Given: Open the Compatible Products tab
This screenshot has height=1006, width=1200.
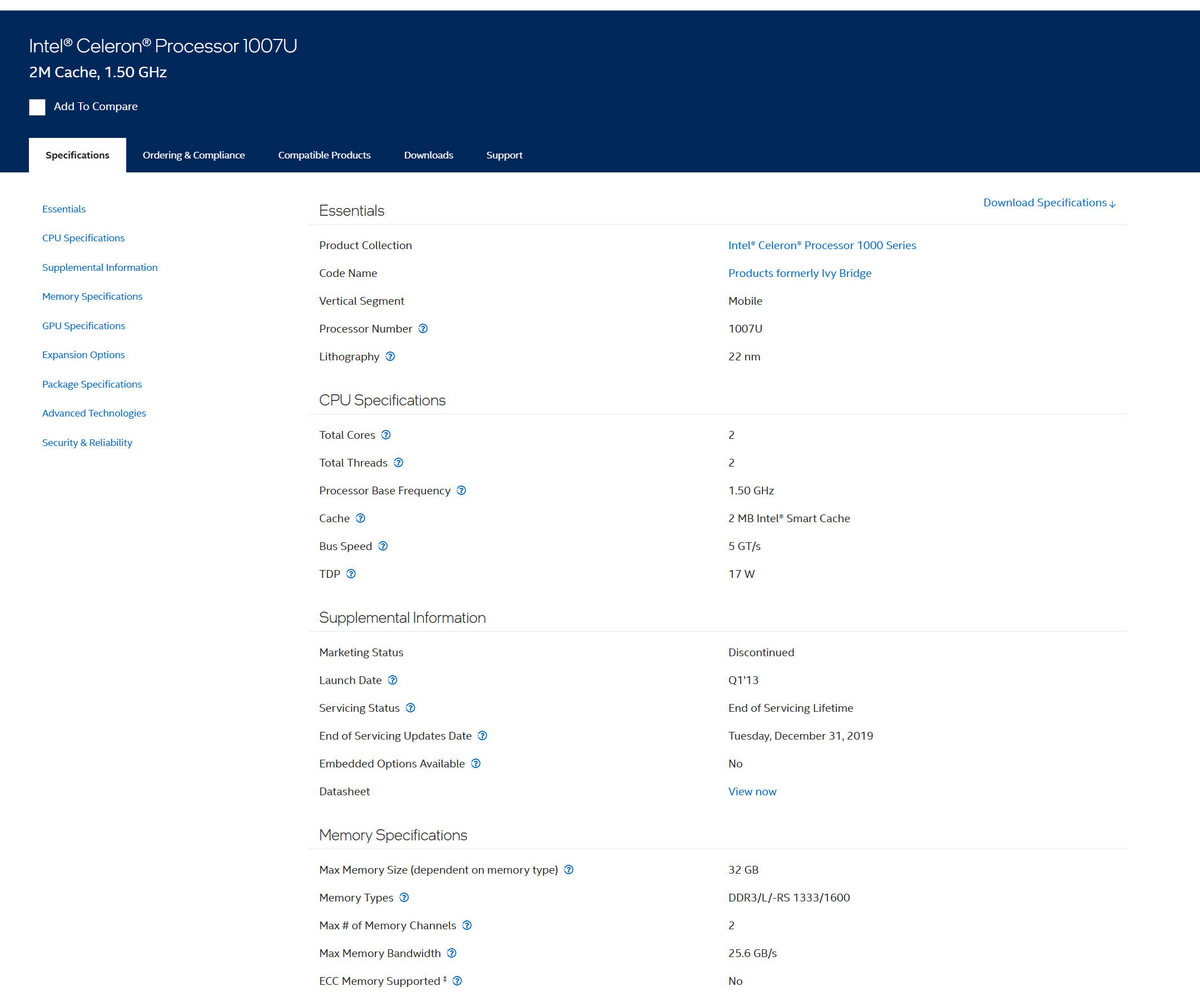Looking at the screenshot, I should [324, 155].
